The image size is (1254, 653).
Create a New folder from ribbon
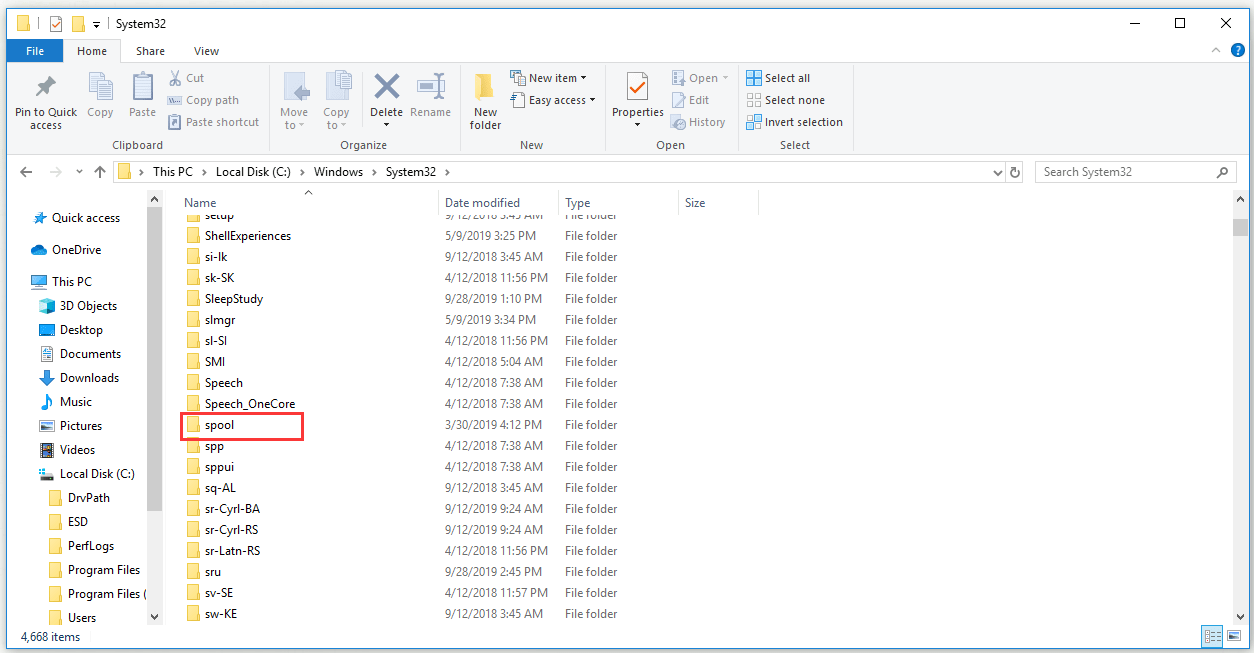tap(484, 99)
